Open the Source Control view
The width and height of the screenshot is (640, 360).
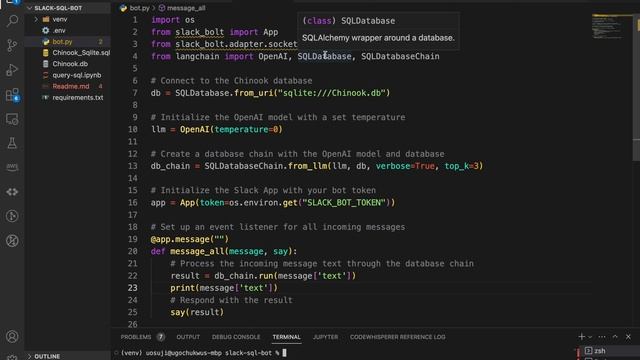(x=12, y=45)
